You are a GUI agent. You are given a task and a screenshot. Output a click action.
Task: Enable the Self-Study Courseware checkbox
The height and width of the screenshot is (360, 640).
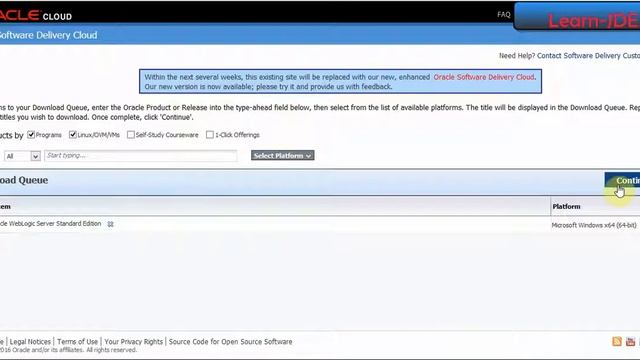(x=131, y=134)
